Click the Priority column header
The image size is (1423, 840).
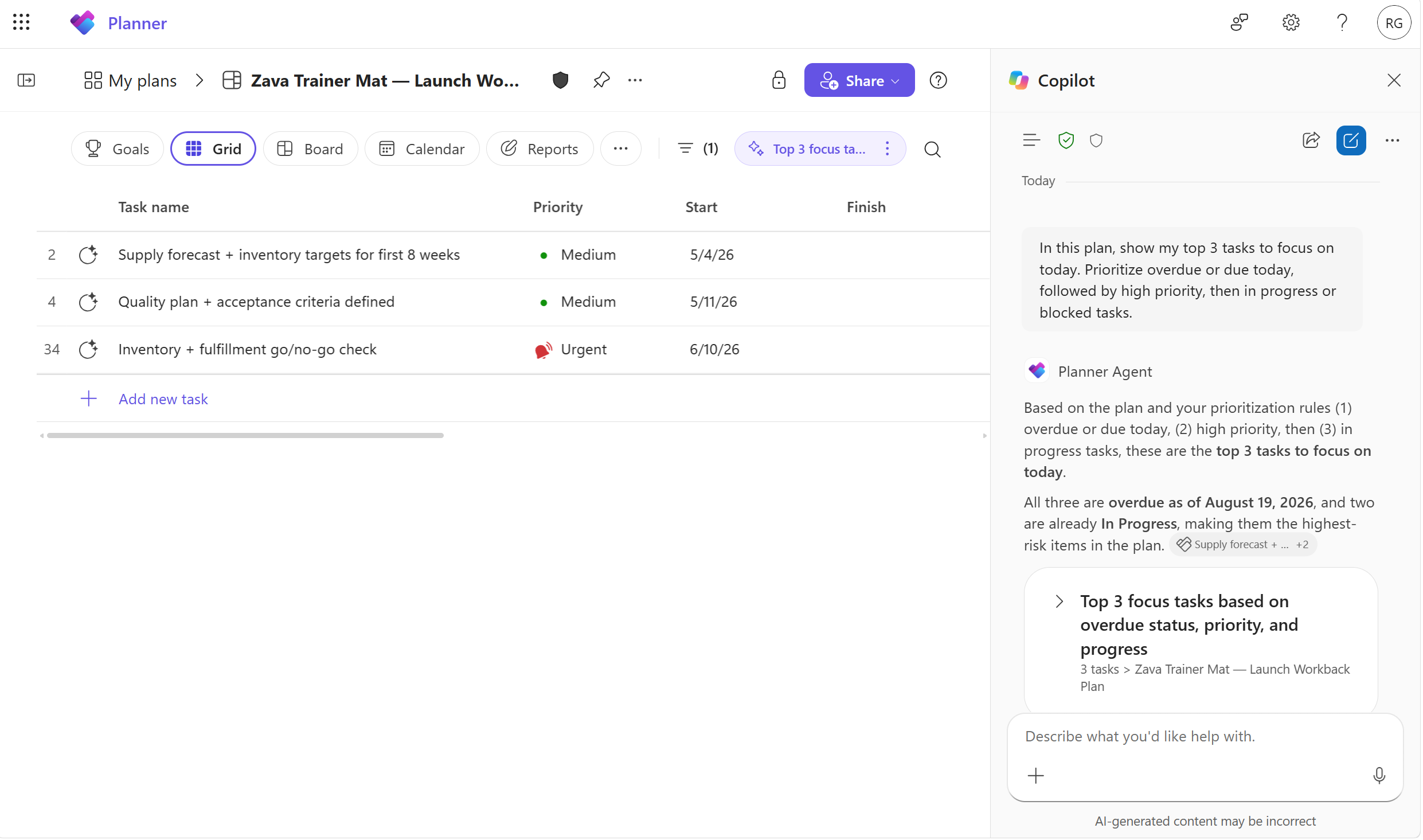[557, 208]
